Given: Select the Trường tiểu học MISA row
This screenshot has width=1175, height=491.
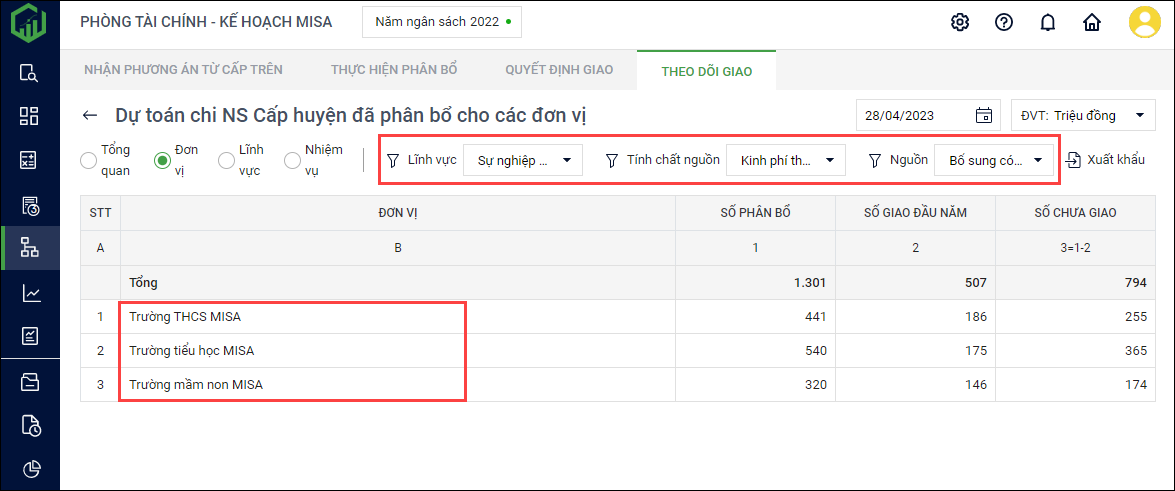Looking at the screenshot, I should pyautogui.click(x=618, y=351).
